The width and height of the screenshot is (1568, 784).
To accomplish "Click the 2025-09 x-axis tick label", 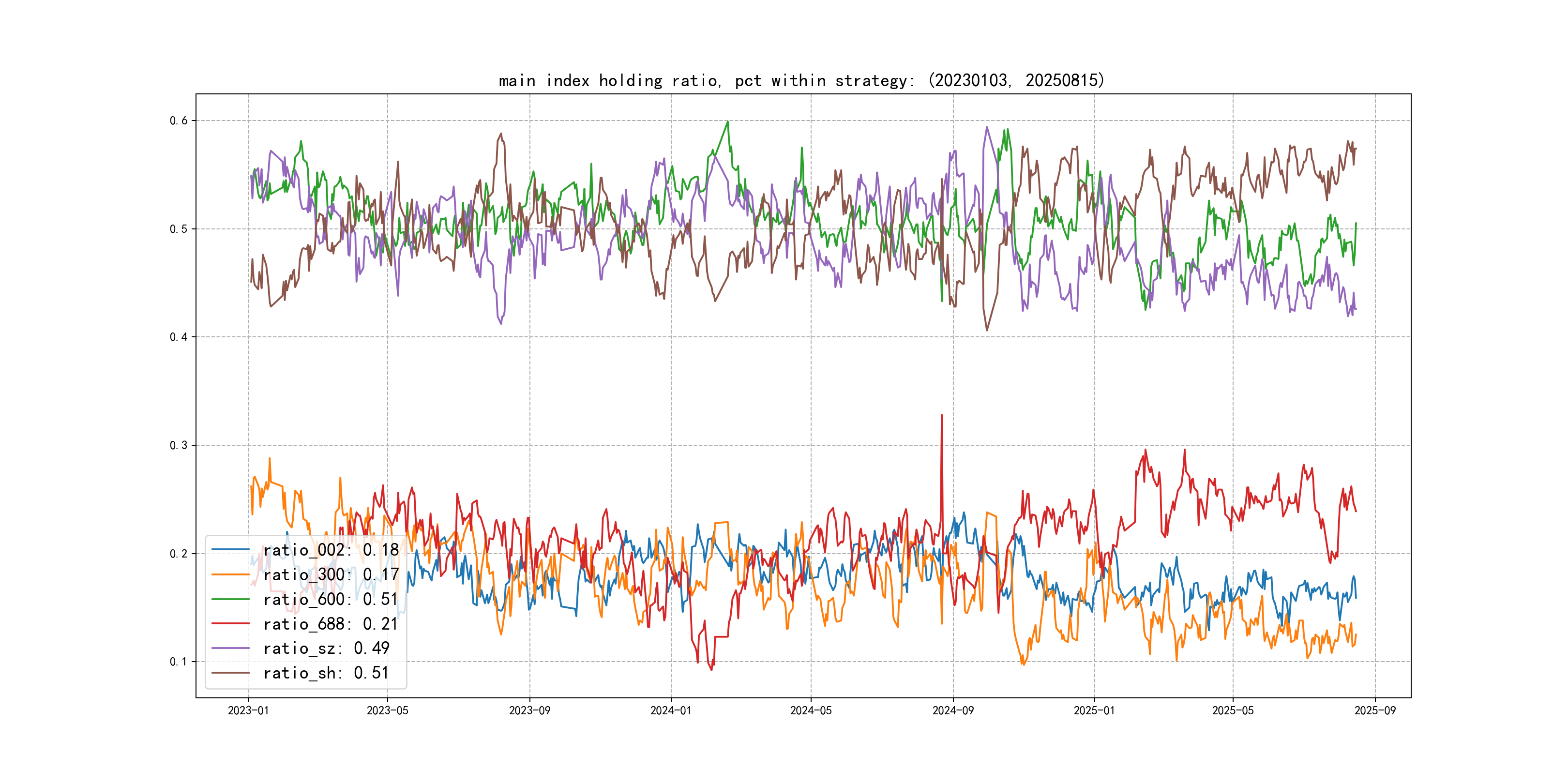I will pyautogui.click(x=1375, y=711).
